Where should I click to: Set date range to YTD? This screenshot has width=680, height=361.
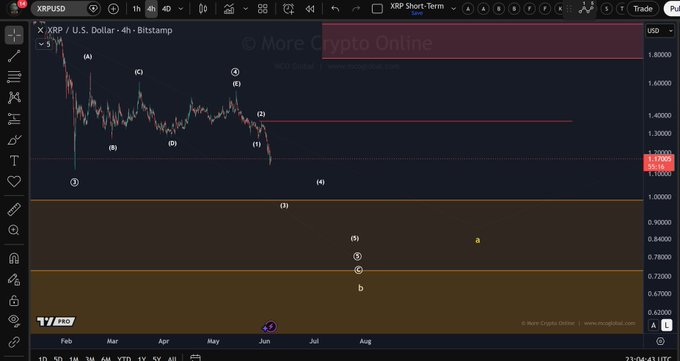[x=124, y=358]
